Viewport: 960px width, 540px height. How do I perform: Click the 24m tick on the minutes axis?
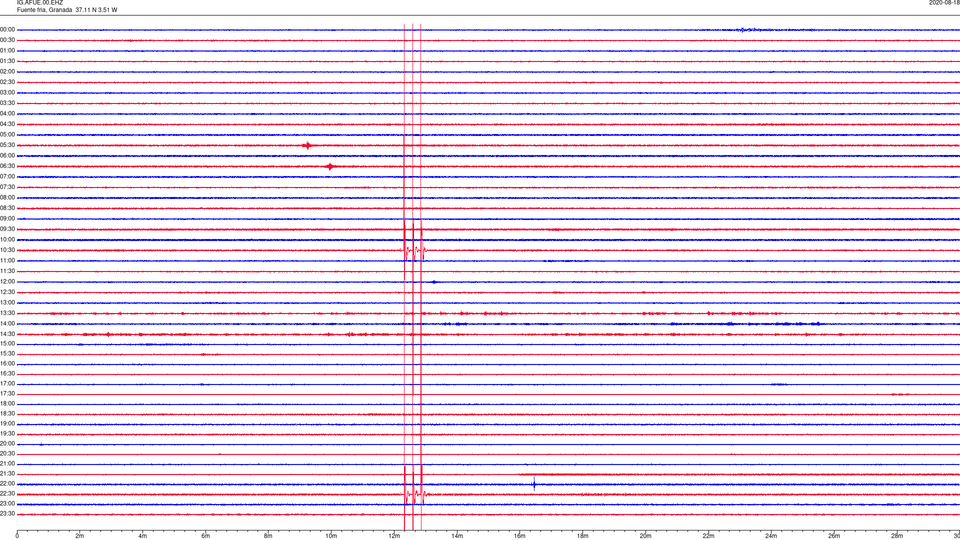click(x=771, y=536)
